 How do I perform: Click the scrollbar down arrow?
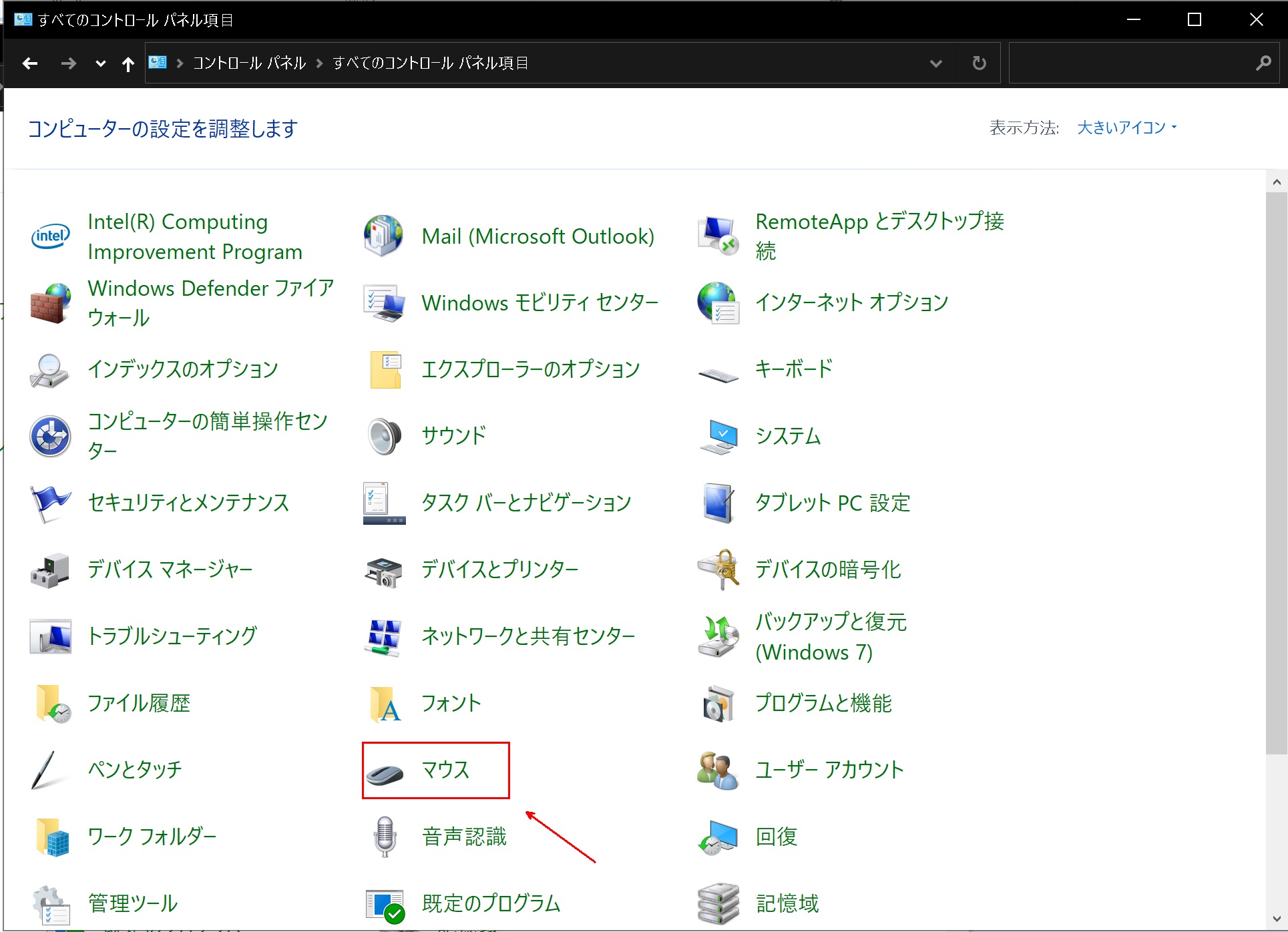point(1276,919)
